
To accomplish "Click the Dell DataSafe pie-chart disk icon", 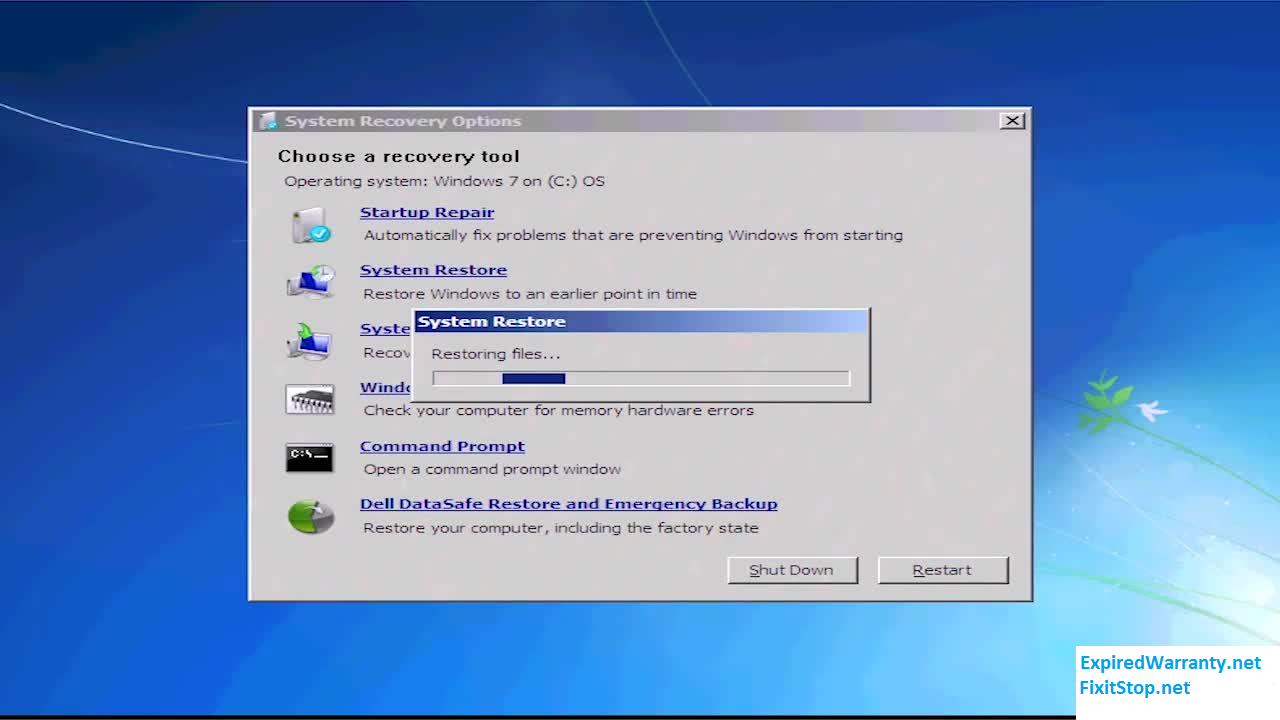I will coord(310,515).
